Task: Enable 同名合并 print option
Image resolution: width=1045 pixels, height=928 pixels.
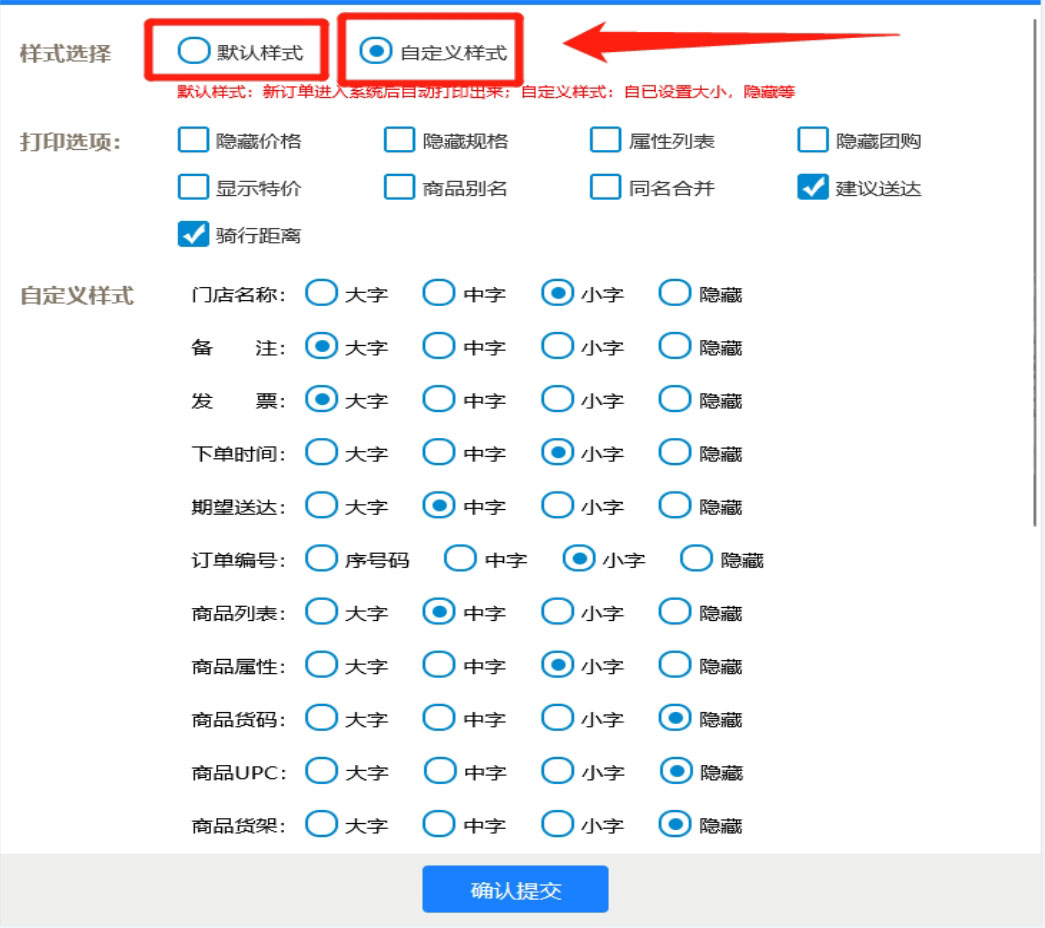Action: (605, 187)
